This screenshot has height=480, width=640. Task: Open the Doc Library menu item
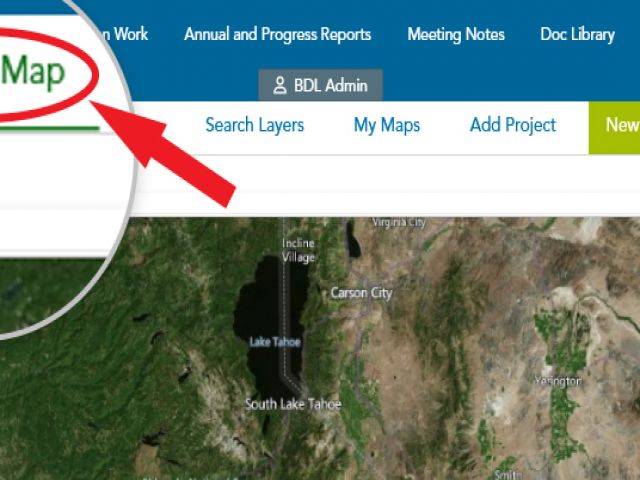[x=578, y=34]
